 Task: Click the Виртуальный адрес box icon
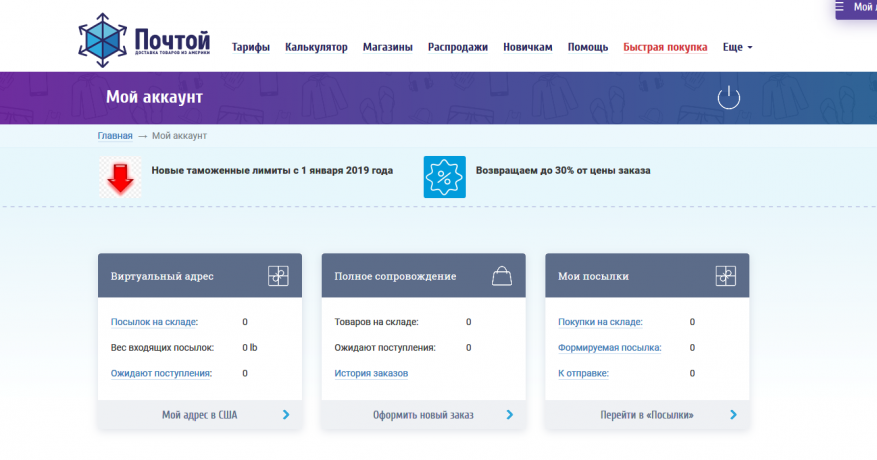tap(278, 276)
